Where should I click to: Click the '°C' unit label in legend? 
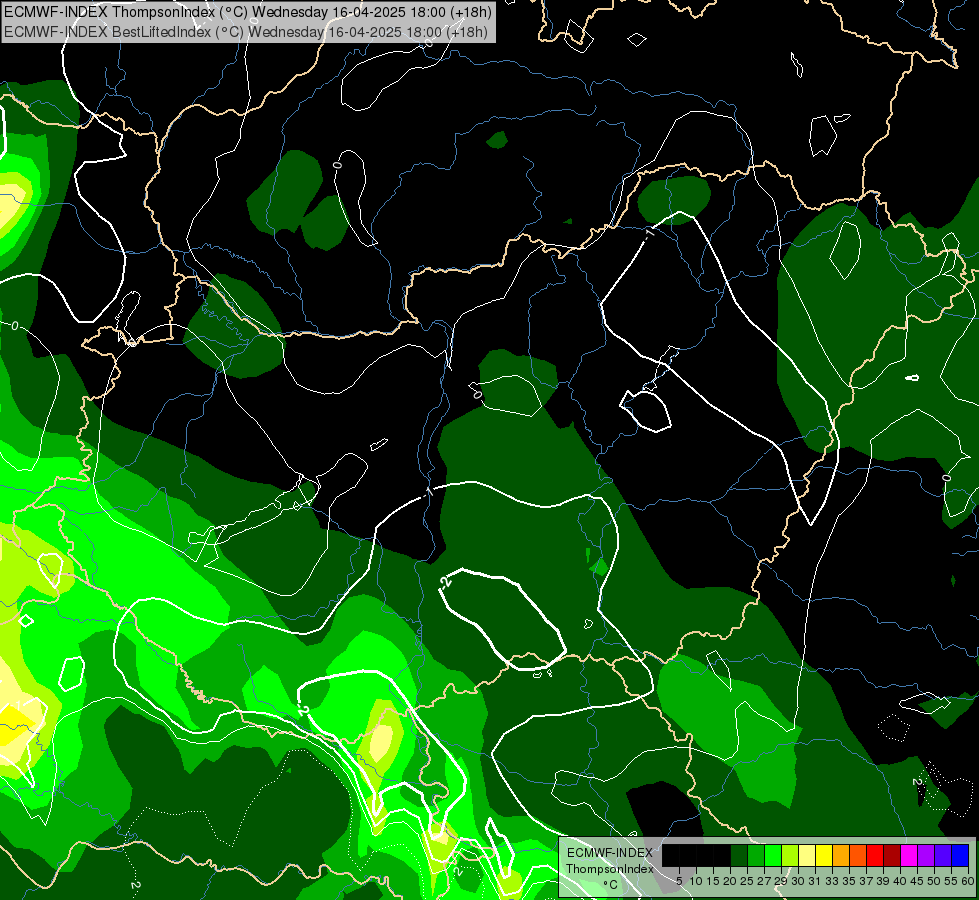(x=611, y=885)
